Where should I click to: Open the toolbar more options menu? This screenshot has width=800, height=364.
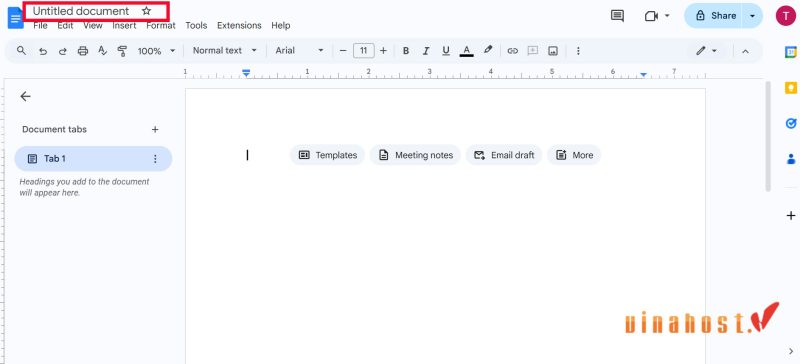coord(578,51)
